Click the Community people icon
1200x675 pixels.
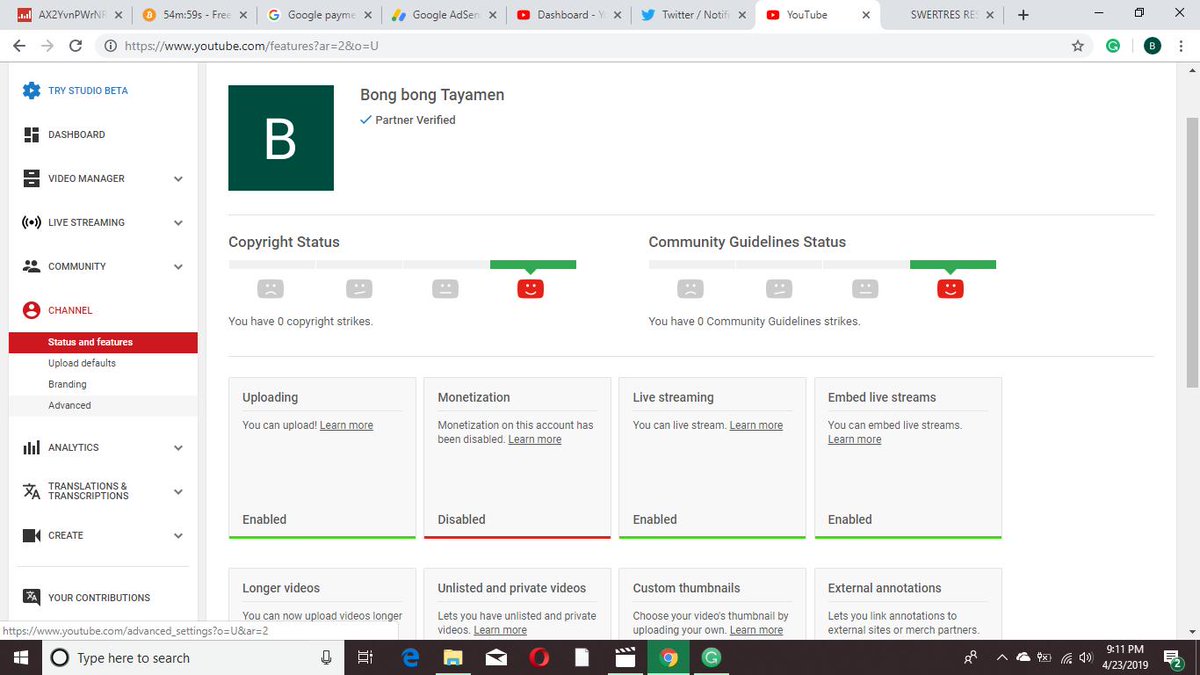tap(31, 266)
